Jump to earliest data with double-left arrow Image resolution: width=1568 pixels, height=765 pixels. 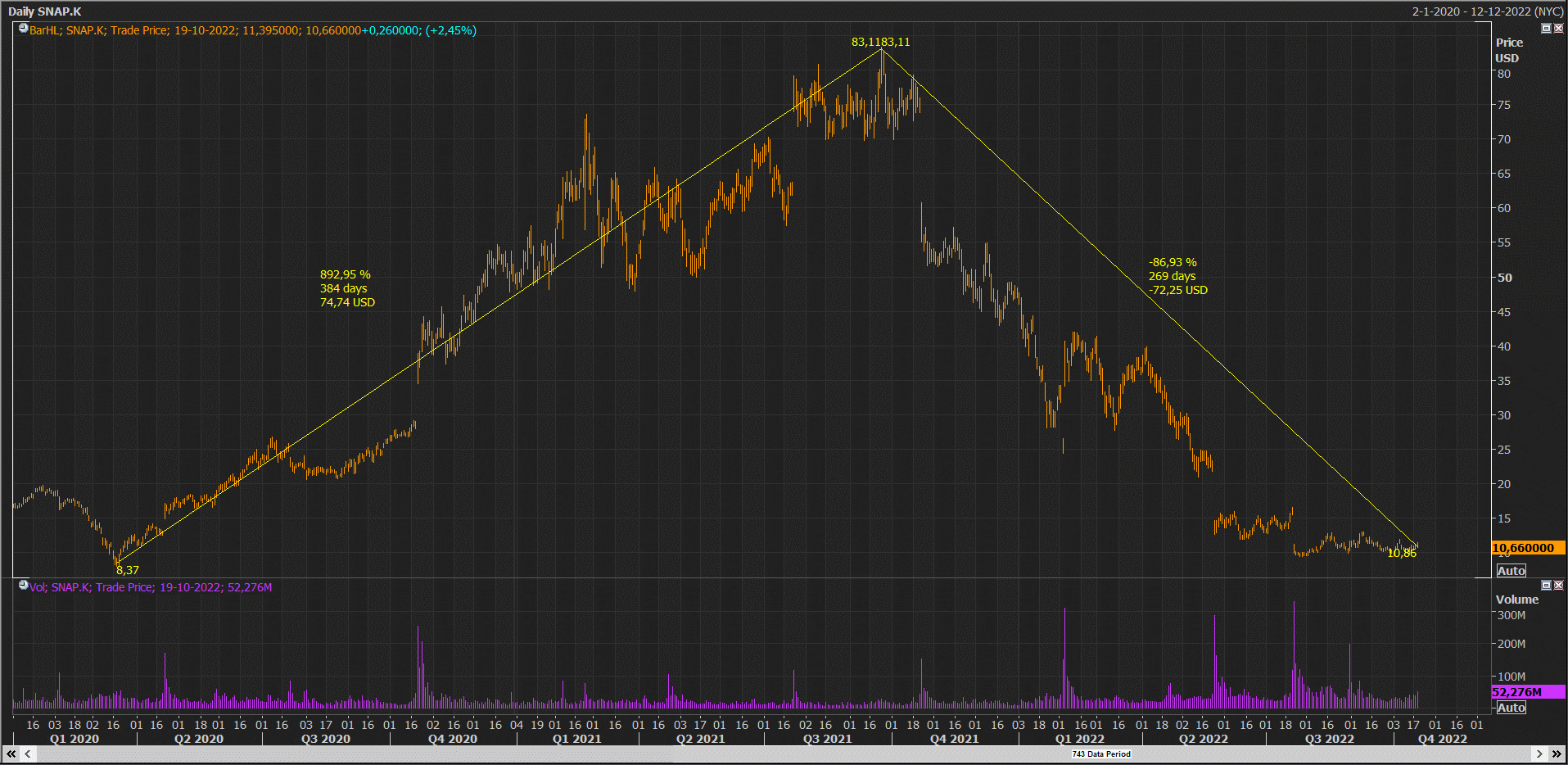coord(11,754)
